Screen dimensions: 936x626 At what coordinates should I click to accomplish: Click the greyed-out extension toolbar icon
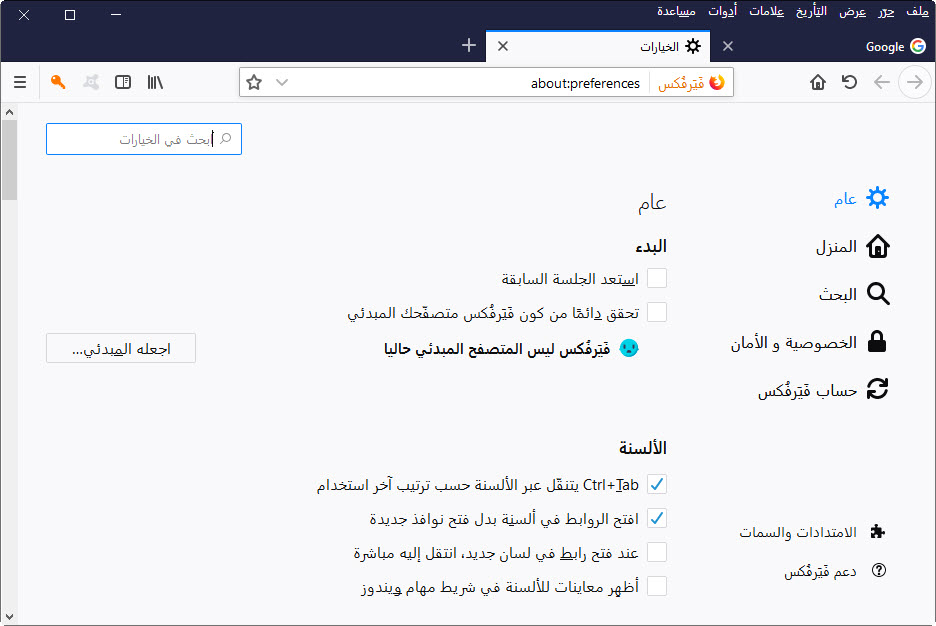tap(91, 82)
